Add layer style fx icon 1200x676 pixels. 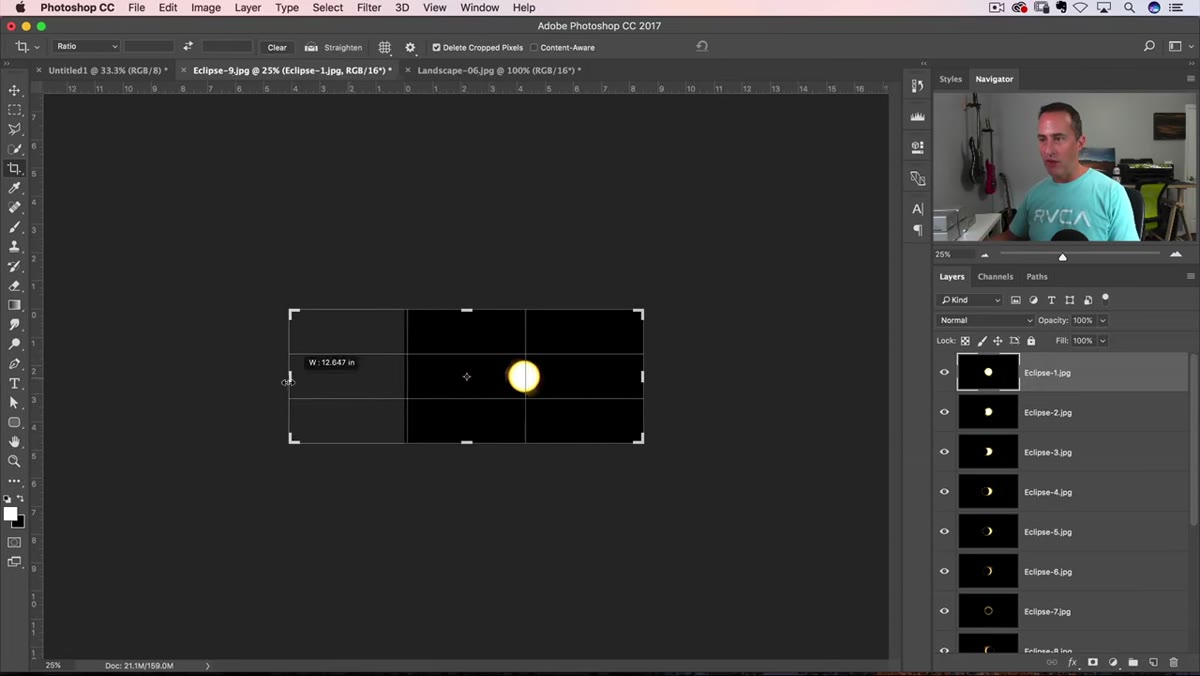point(1073,662)
